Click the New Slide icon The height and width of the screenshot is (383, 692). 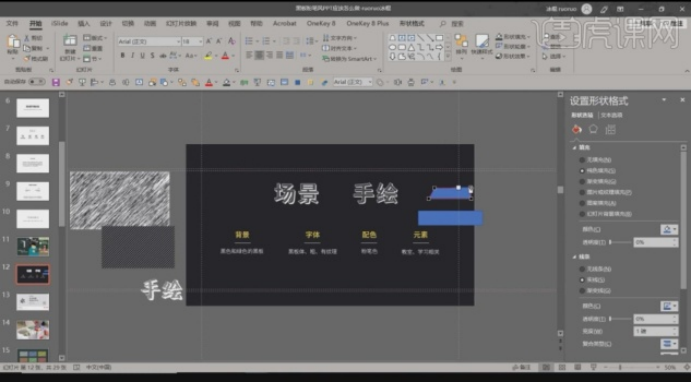coord(70,41)
